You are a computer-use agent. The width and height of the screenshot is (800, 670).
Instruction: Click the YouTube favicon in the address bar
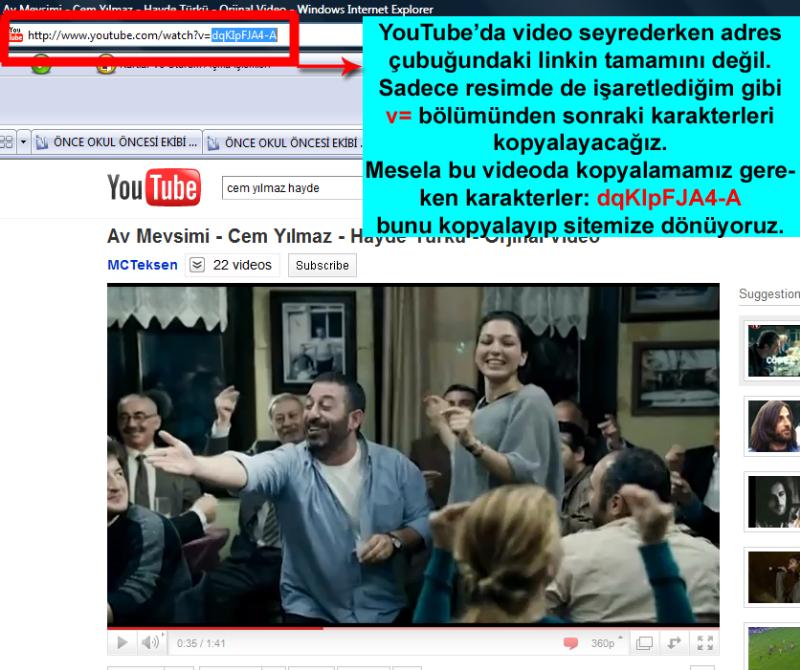point(16,34)
